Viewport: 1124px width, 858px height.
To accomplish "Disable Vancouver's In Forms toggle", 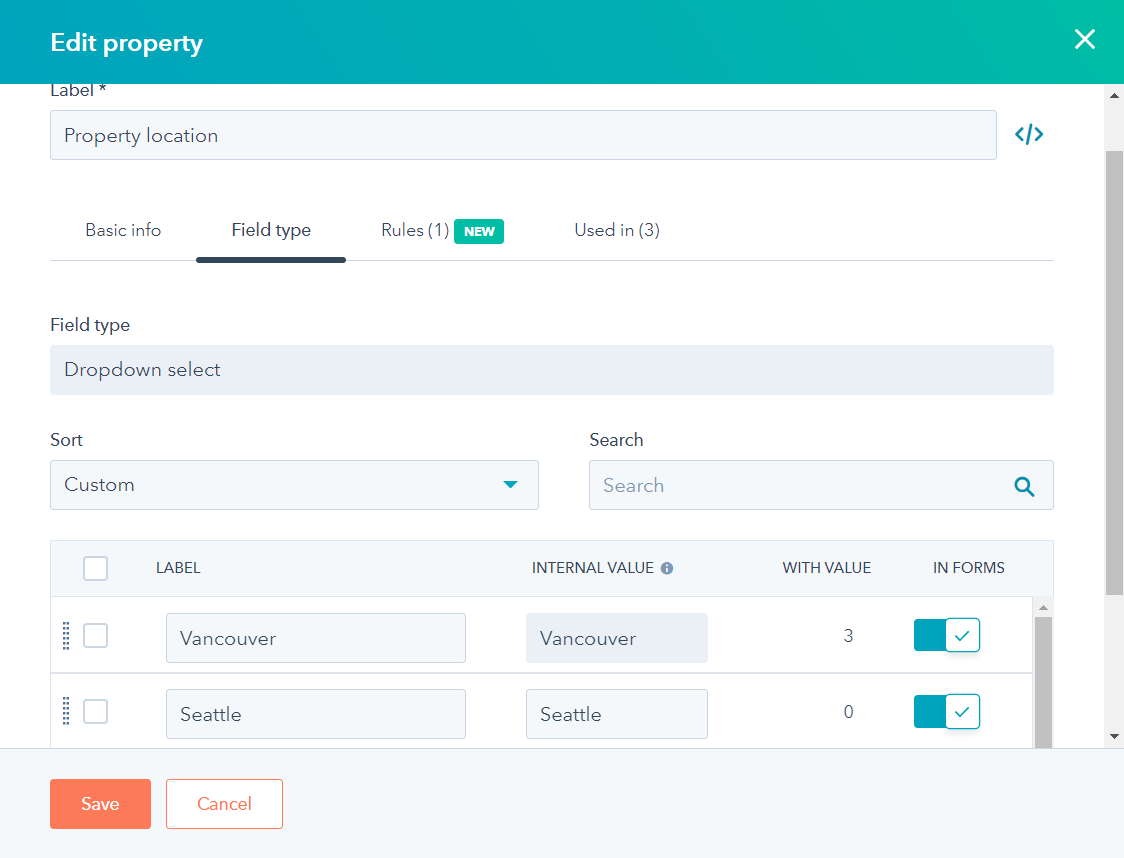I will coord(946,635).
